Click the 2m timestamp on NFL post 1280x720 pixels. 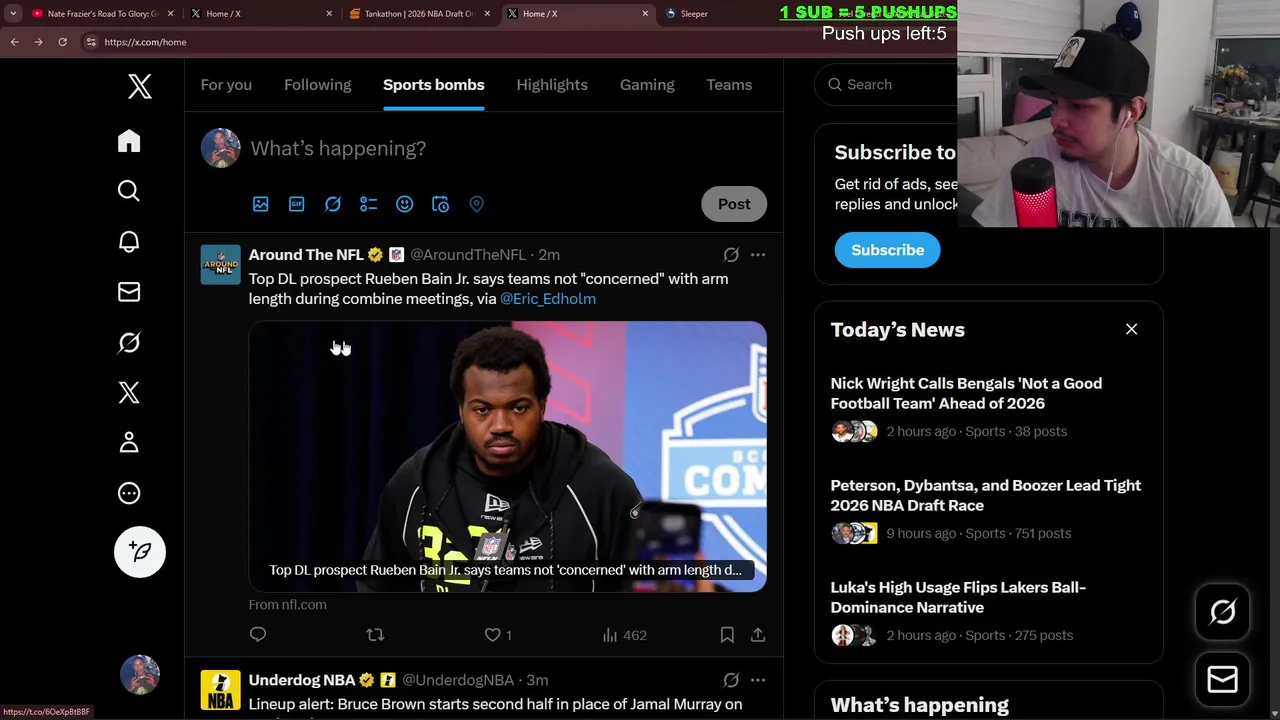tap(549, 255)
